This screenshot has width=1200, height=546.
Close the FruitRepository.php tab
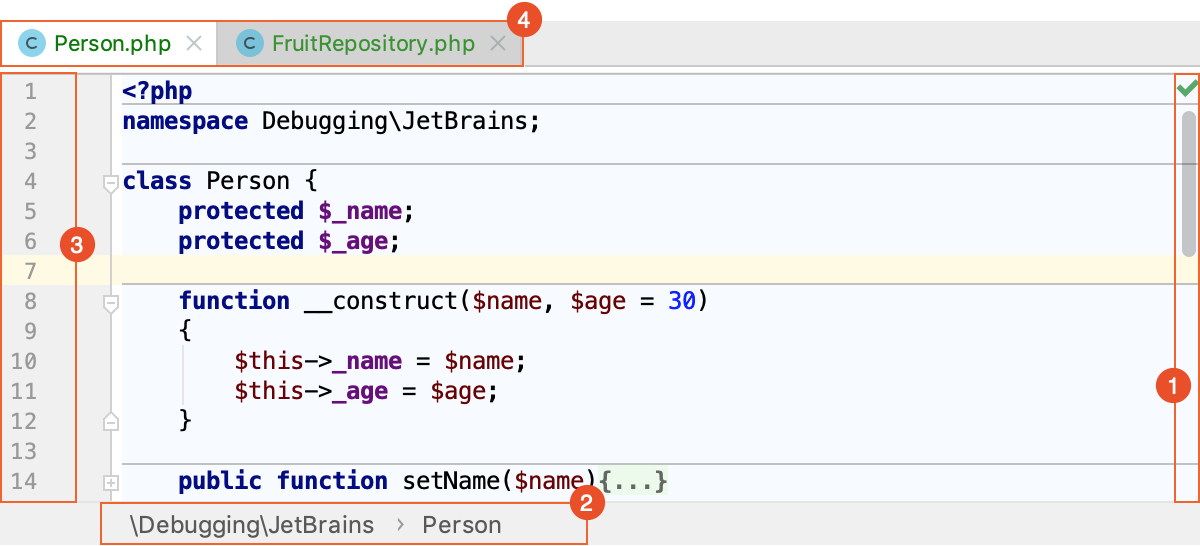click(498, 44)
